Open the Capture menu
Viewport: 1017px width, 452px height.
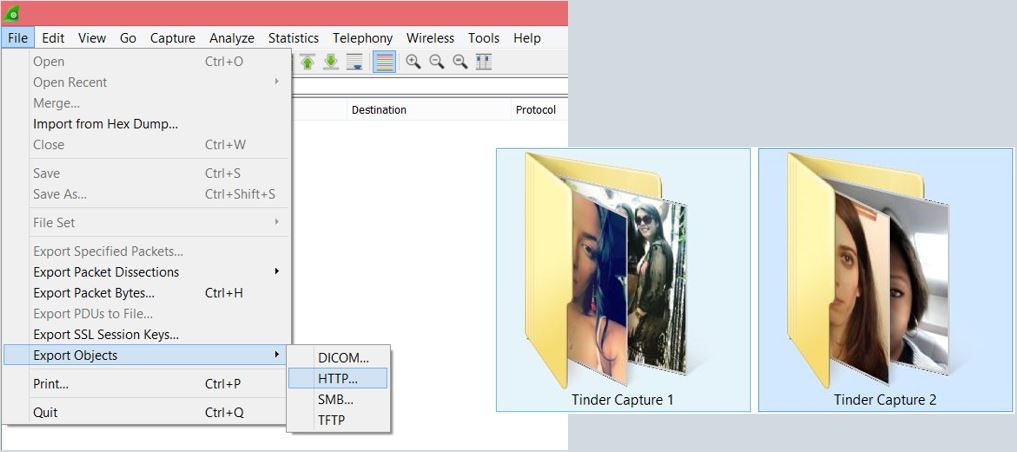pyautogui.click(x=173, y=38)
